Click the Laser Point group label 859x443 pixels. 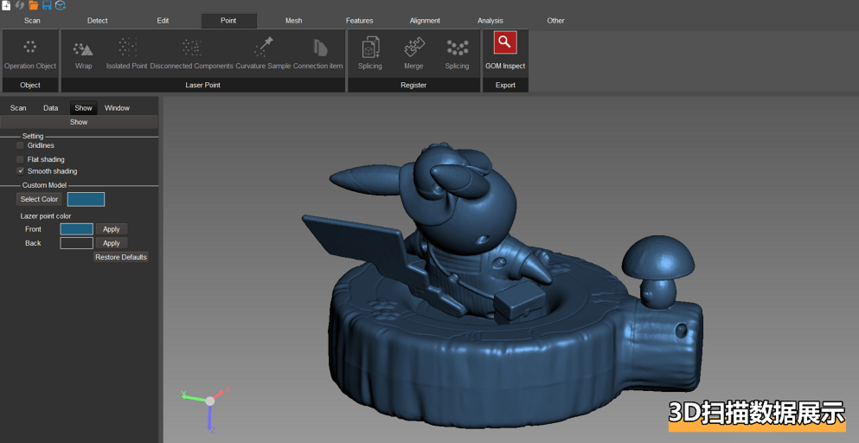(x=203, y=85)
